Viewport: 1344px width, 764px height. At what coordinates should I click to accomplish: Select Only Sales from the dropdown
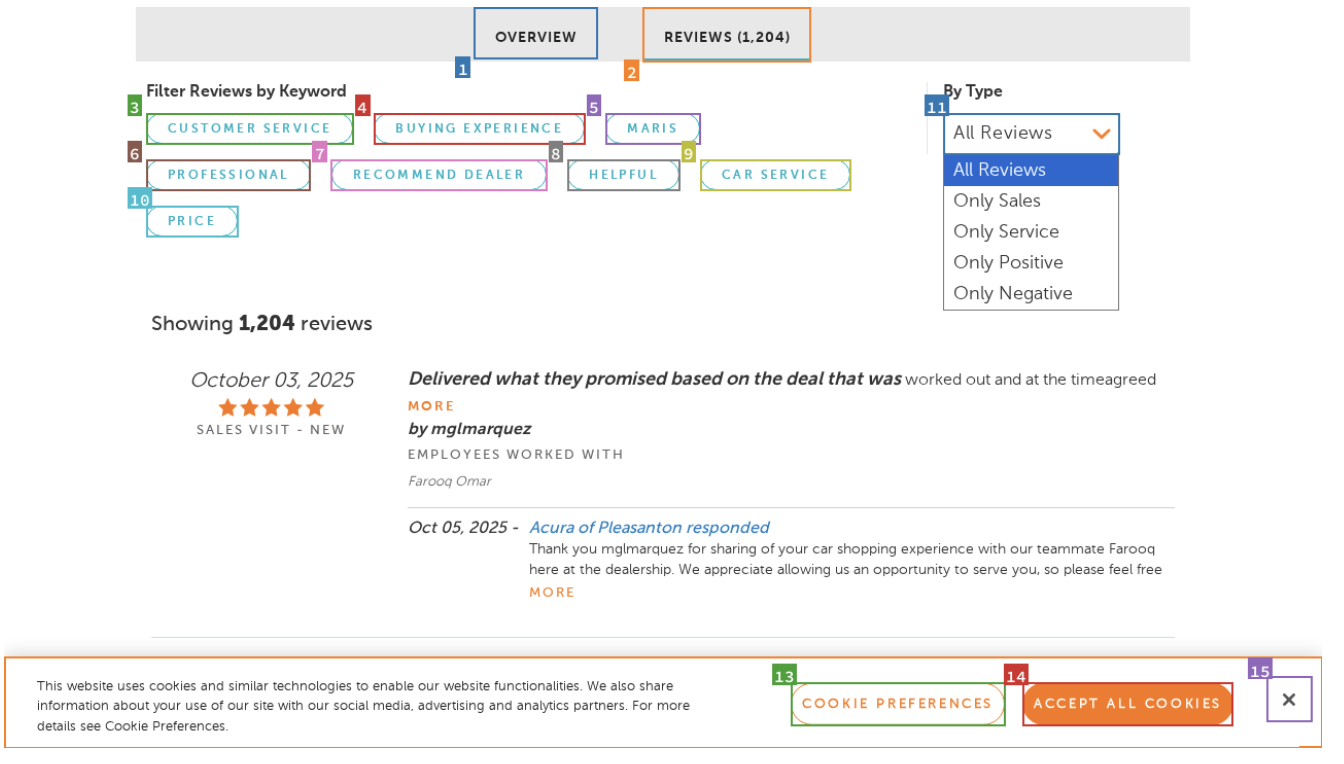pyautogui.click(x=997, y=200)
